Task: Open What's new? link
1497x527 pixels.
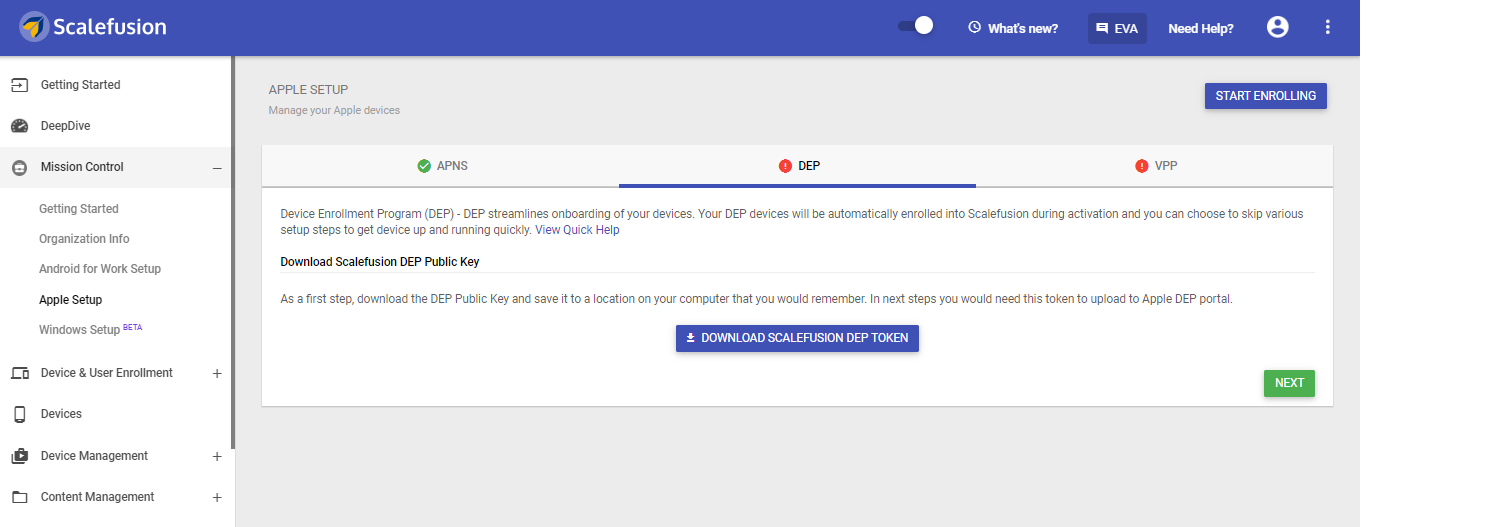Action: pos(1022,28)
